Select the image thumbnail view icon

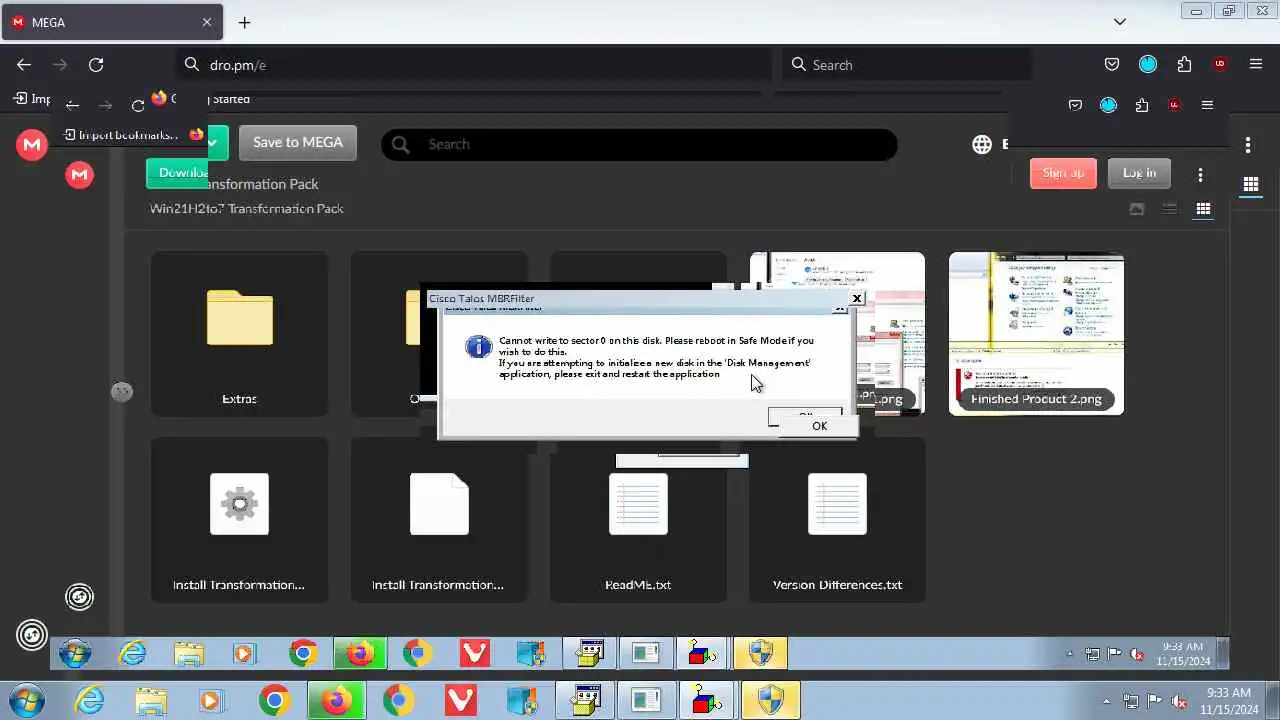click(x=1137, y=208)
